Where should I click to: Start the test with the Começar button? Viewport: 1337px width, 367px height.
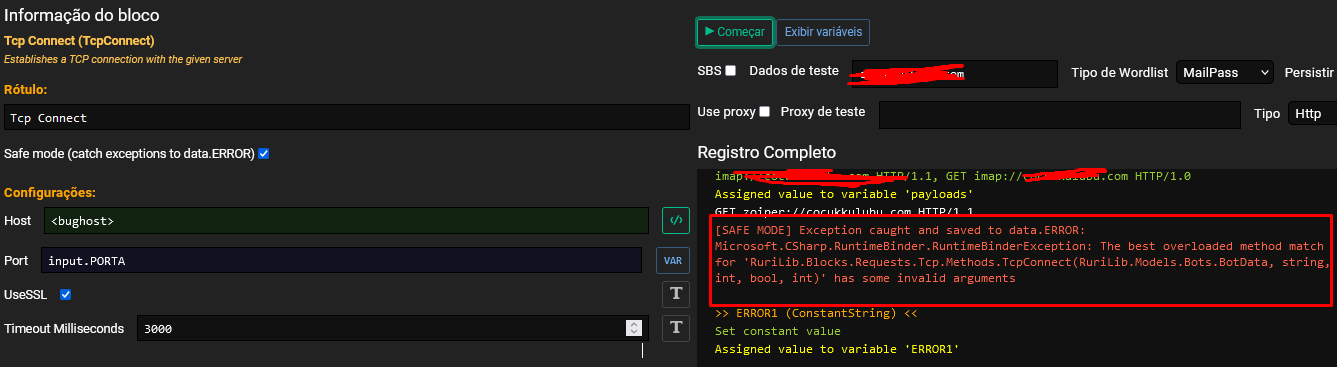734,32
